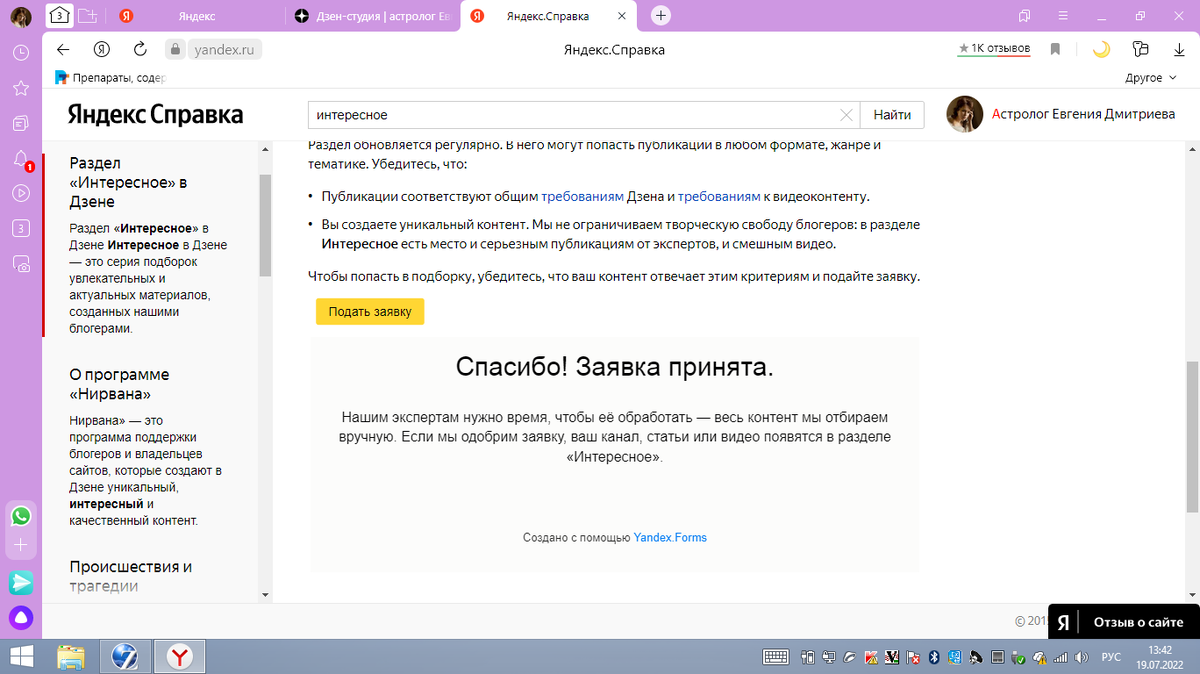
Task: Reload the current page
Action: coord(140,49)
